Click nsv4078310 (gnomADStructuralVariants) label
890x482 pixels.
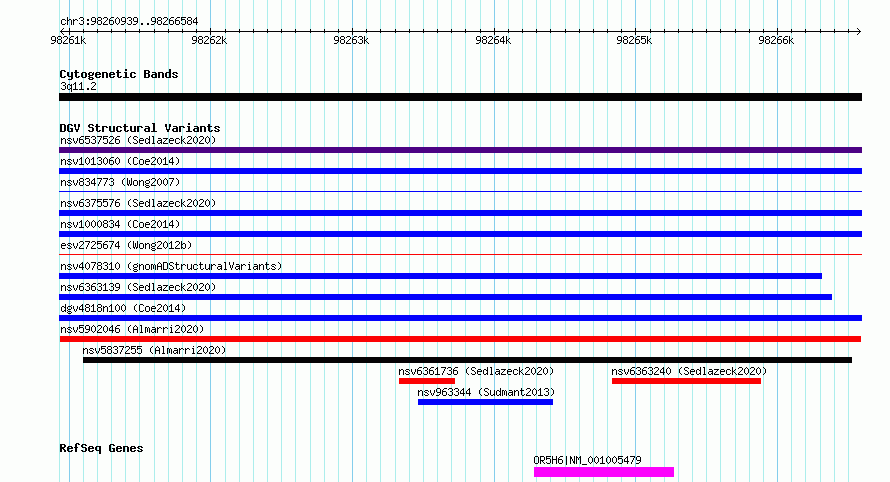point(171,266)
